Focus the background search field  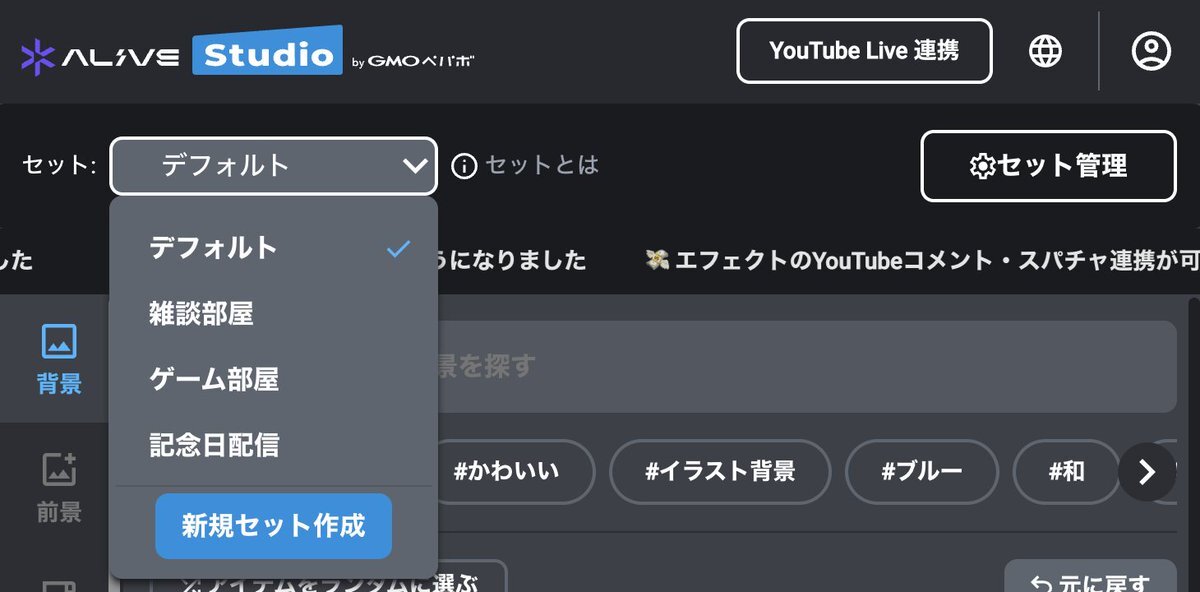(x=800, y=367)
